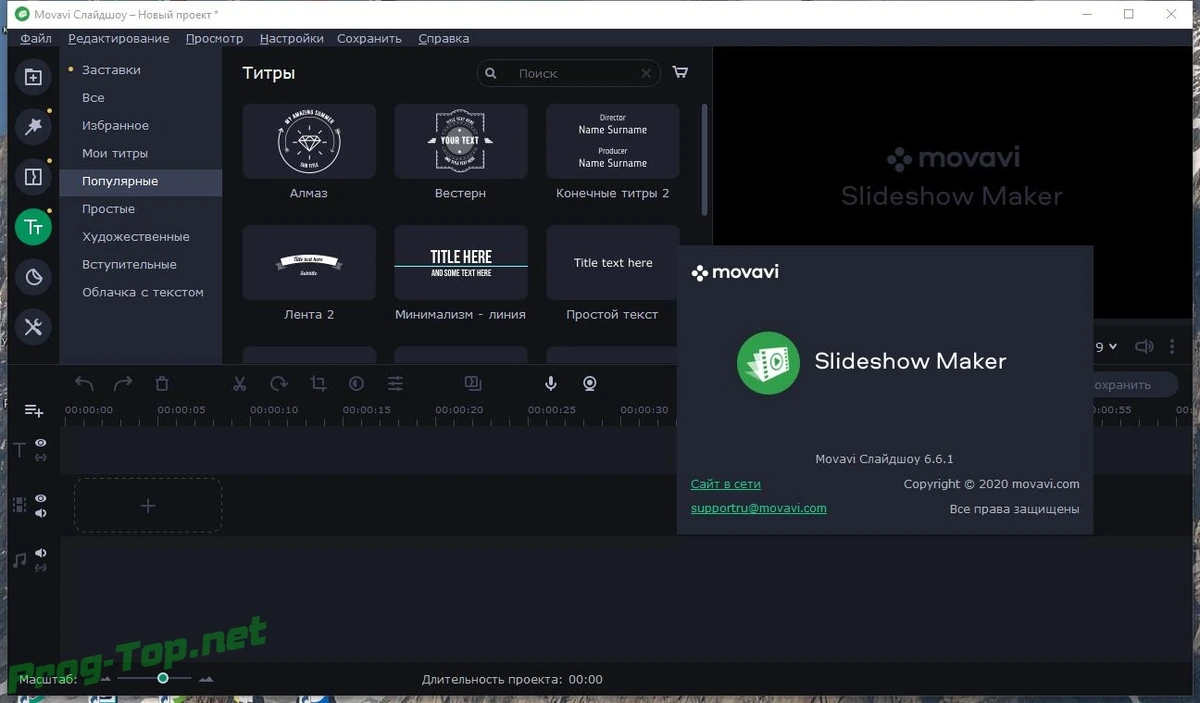
Task: Click the 00:00:15 timeline ruler mark
Action: 366,410
